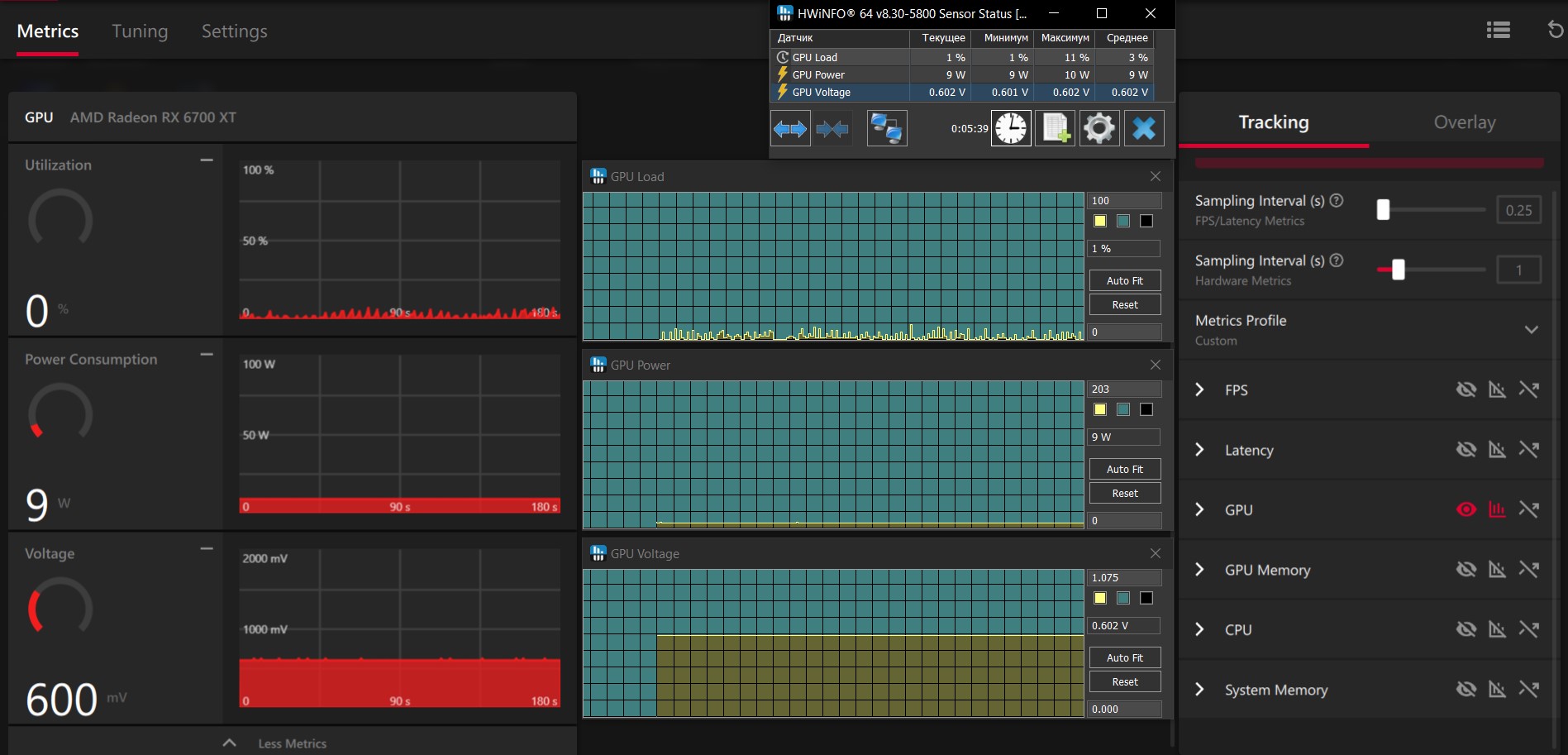Click help icon beside FPS/Latency Sampling Interval
This screenshot has height=755, width=1568.
[x=1337, y=200]
